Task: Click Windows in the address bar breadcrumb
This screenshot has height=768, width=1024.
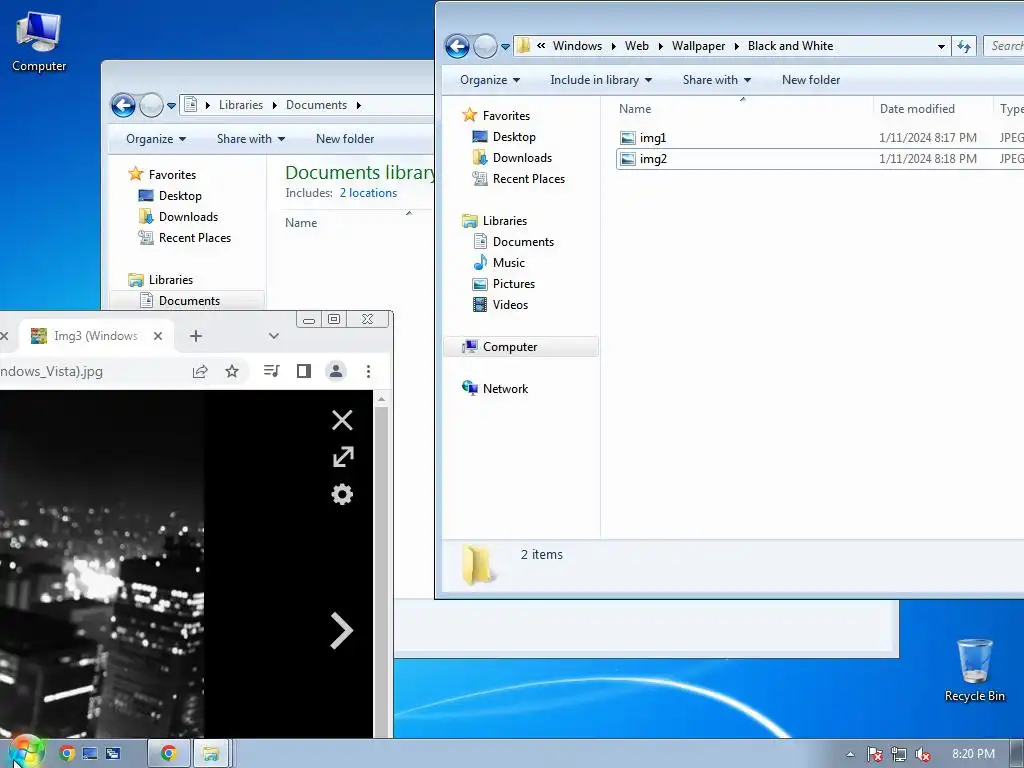Action: (x=577, y=46)
